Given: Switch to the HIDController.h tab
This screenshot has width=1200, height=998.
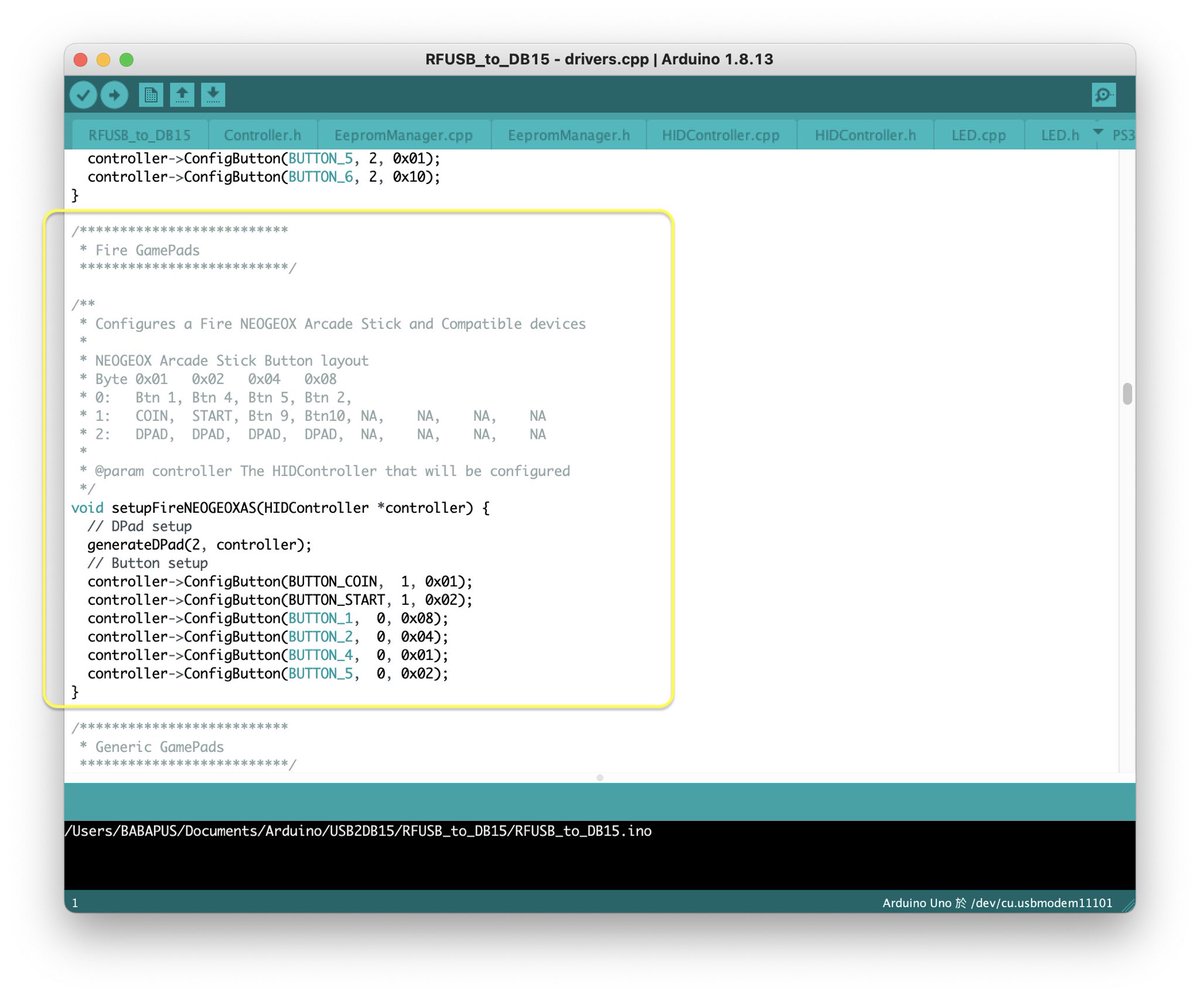Looking at the screenshot, I should tap(865, 135).
